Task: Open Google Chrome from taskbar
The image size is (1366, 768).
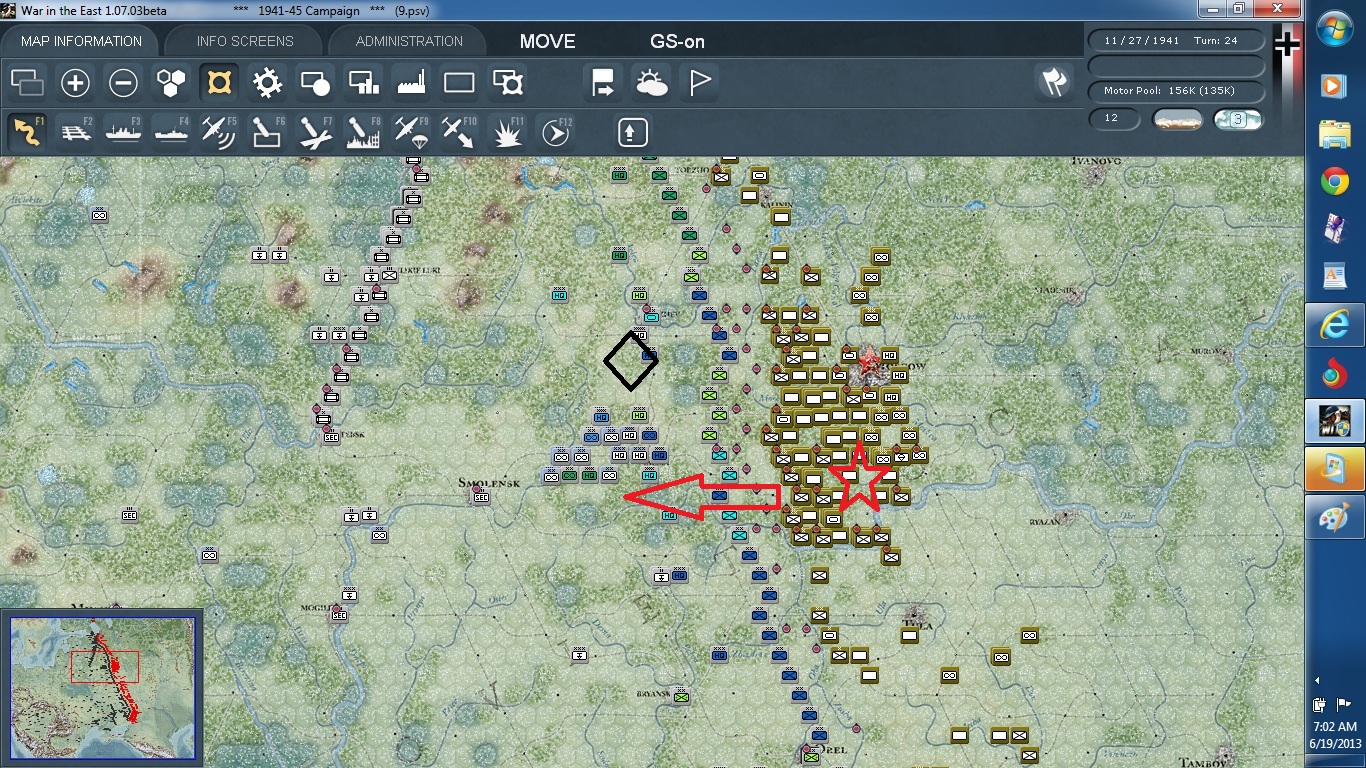Action: pos(1335,181)
